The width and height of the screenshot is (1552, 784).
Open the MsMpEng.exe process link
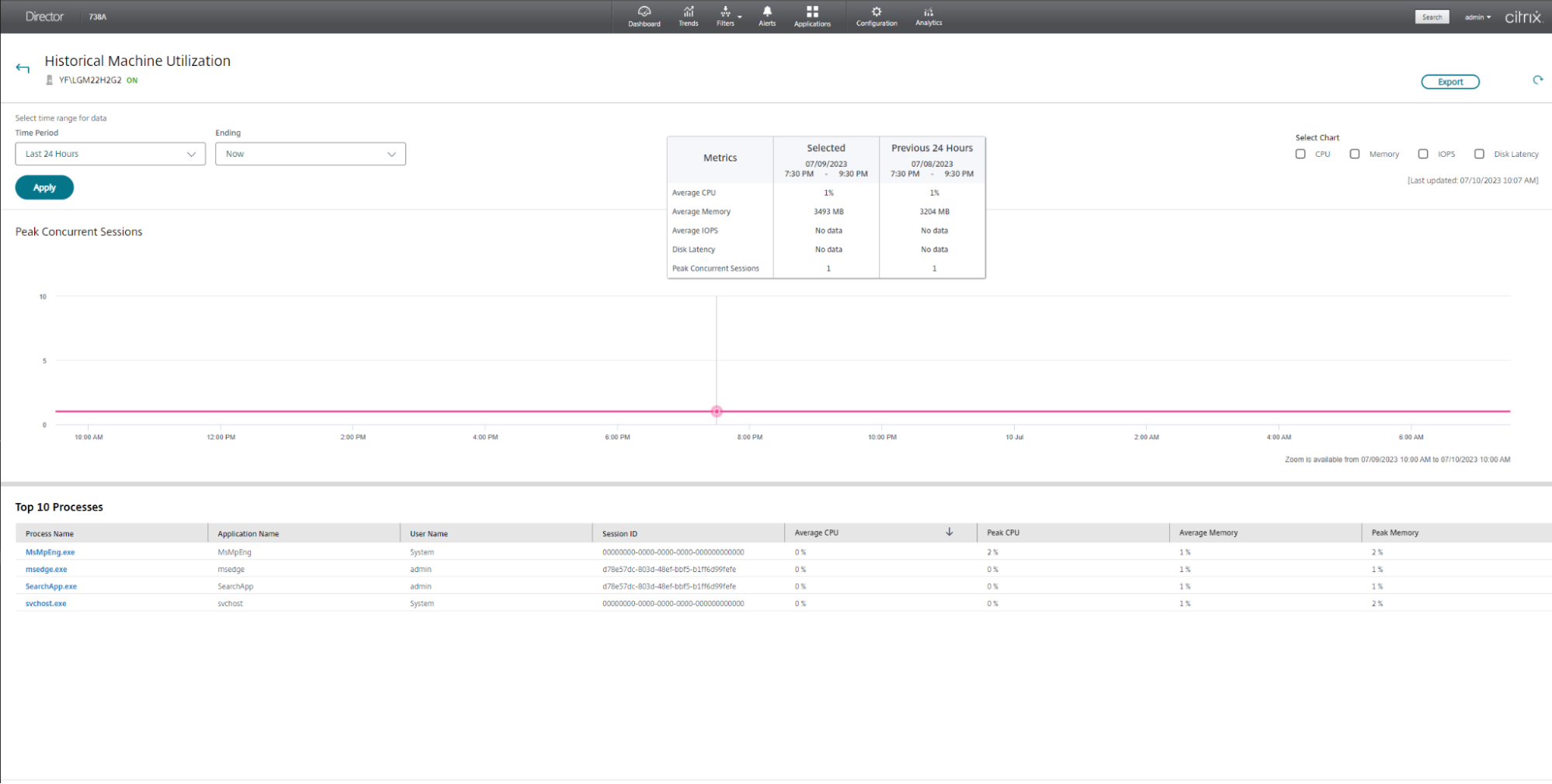pos(50,552)
